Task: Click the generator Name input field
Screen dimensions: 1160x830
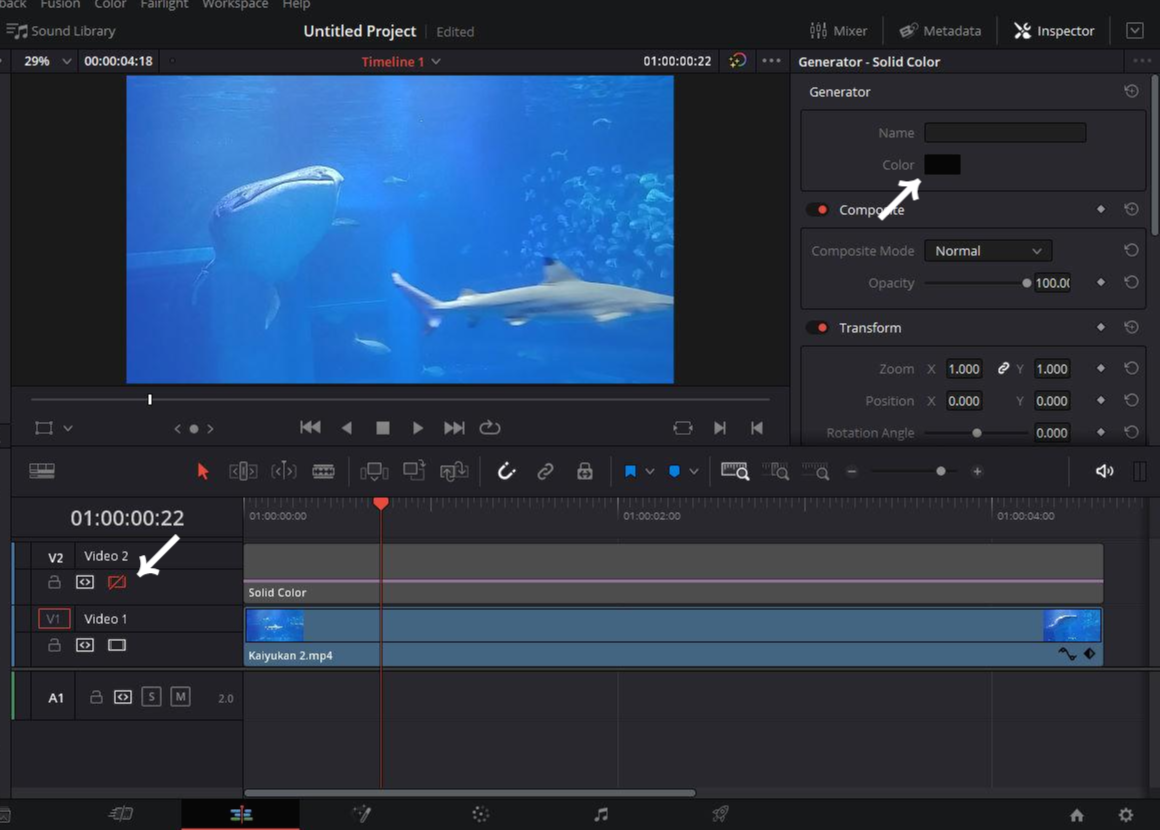Action: click(1005, 132)
